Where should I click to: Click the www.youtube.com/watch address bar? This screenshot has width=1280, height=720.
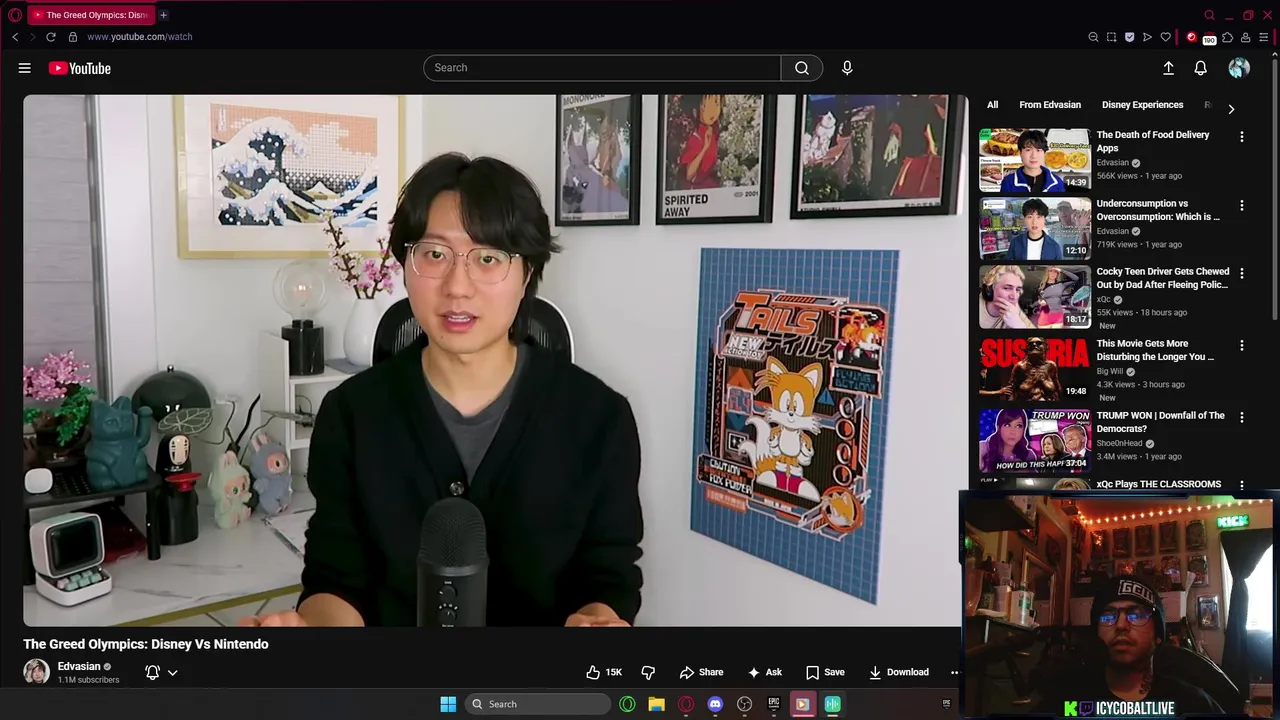point(139,37)
